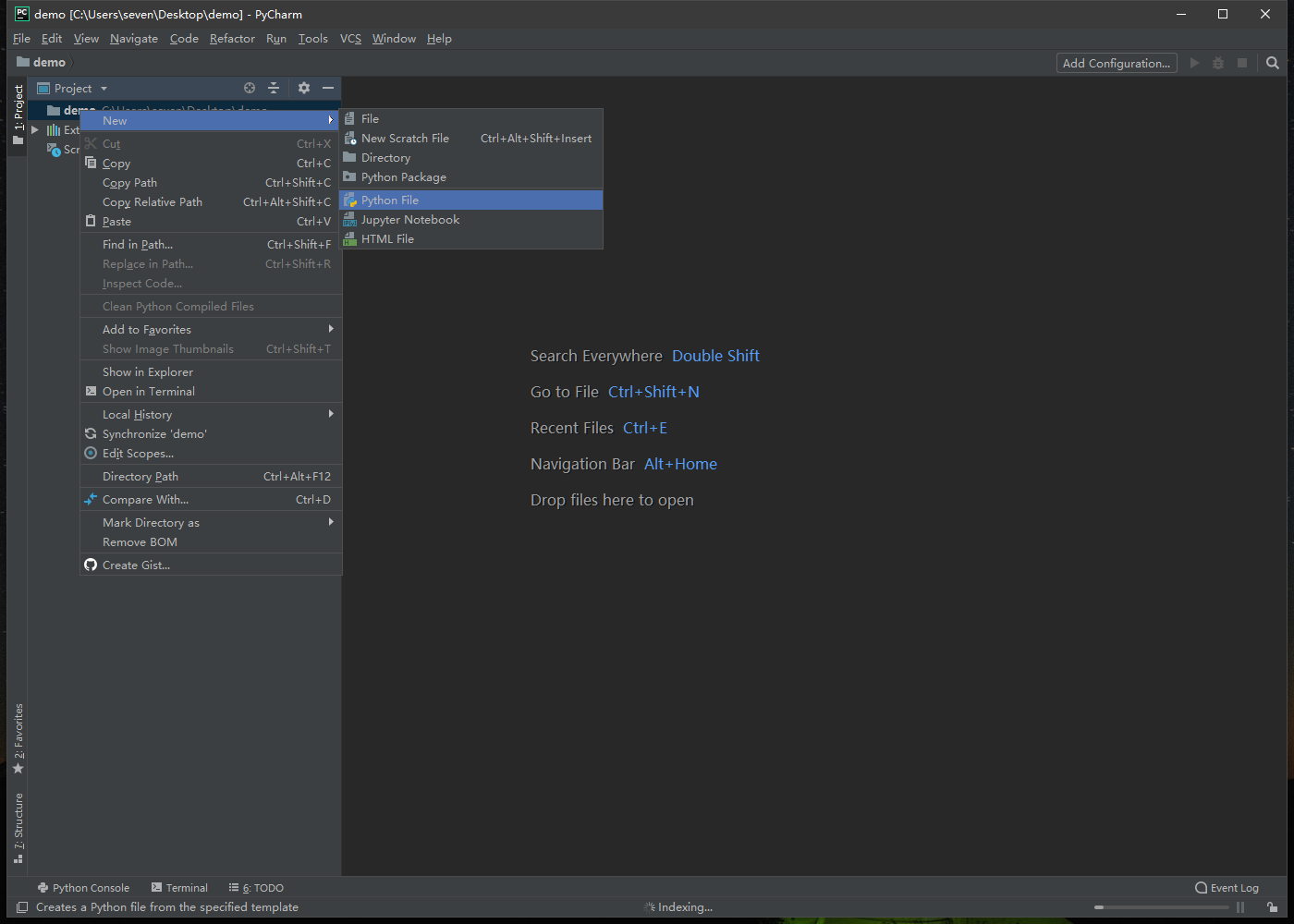Choose Find in Path menu entry

tap(212, 244)
